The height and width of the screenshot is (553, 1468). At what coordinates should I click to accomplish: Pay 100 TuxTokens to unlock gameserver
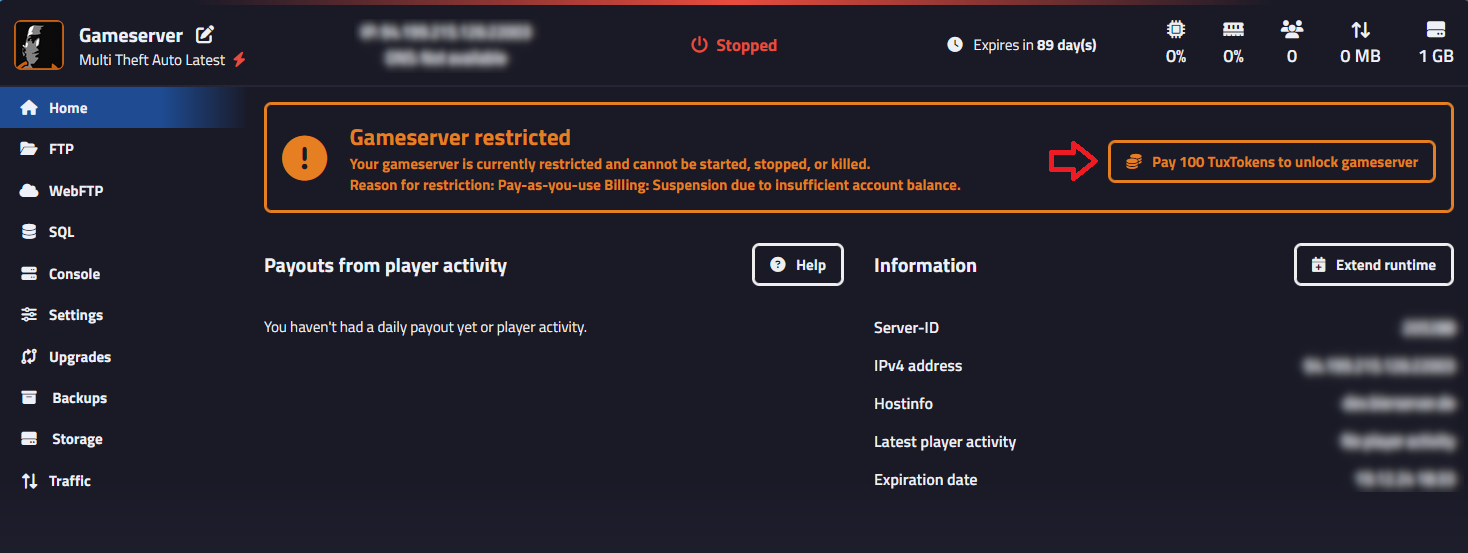click(1271, 161)
